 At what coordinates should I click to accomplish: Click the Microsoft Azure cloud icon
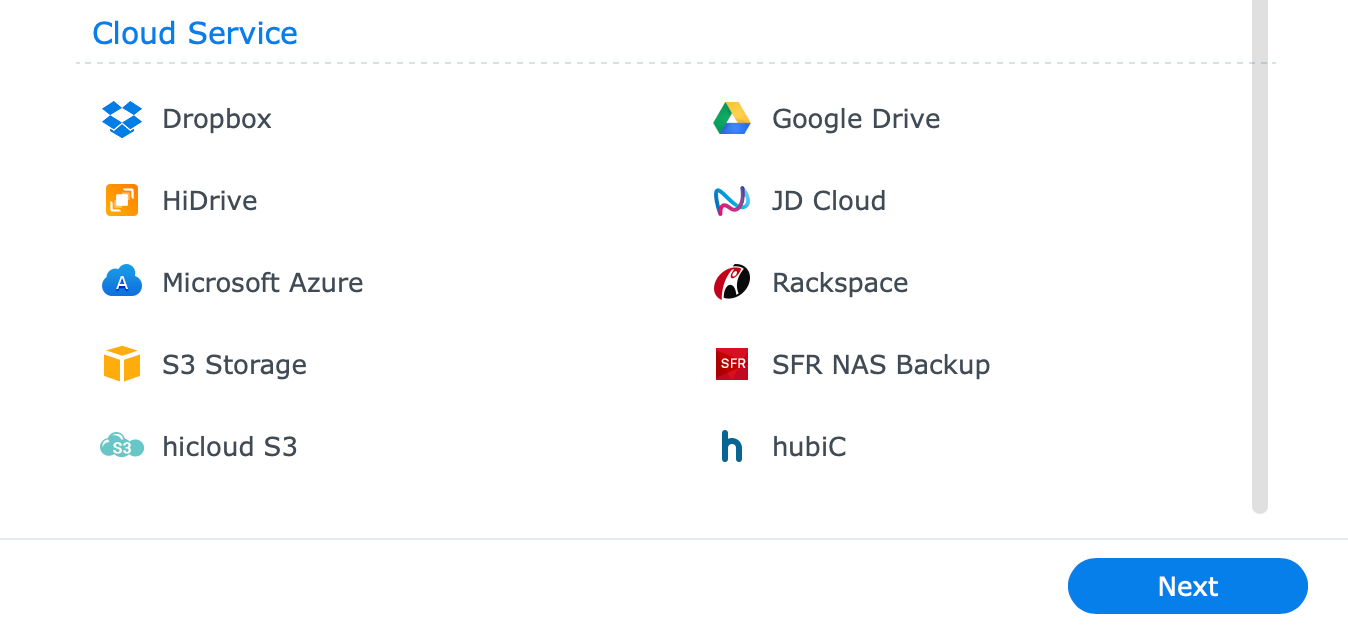click(x=122, y=282)
